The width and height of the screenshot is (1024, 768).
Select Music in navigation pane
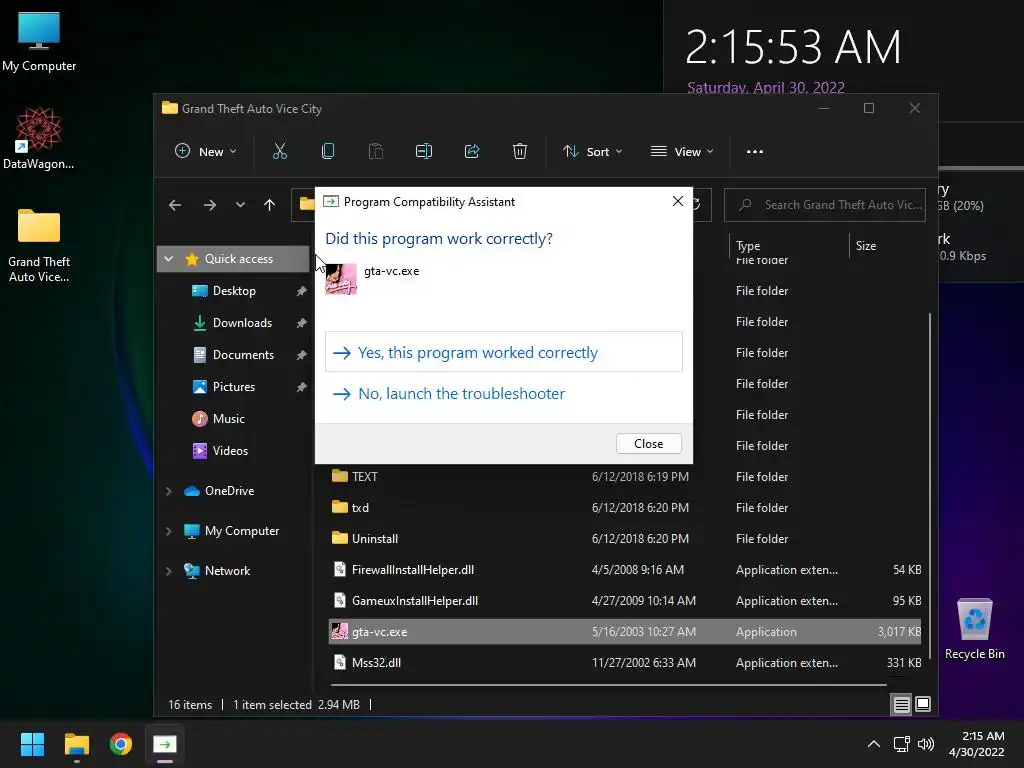[x=228, y=419]
